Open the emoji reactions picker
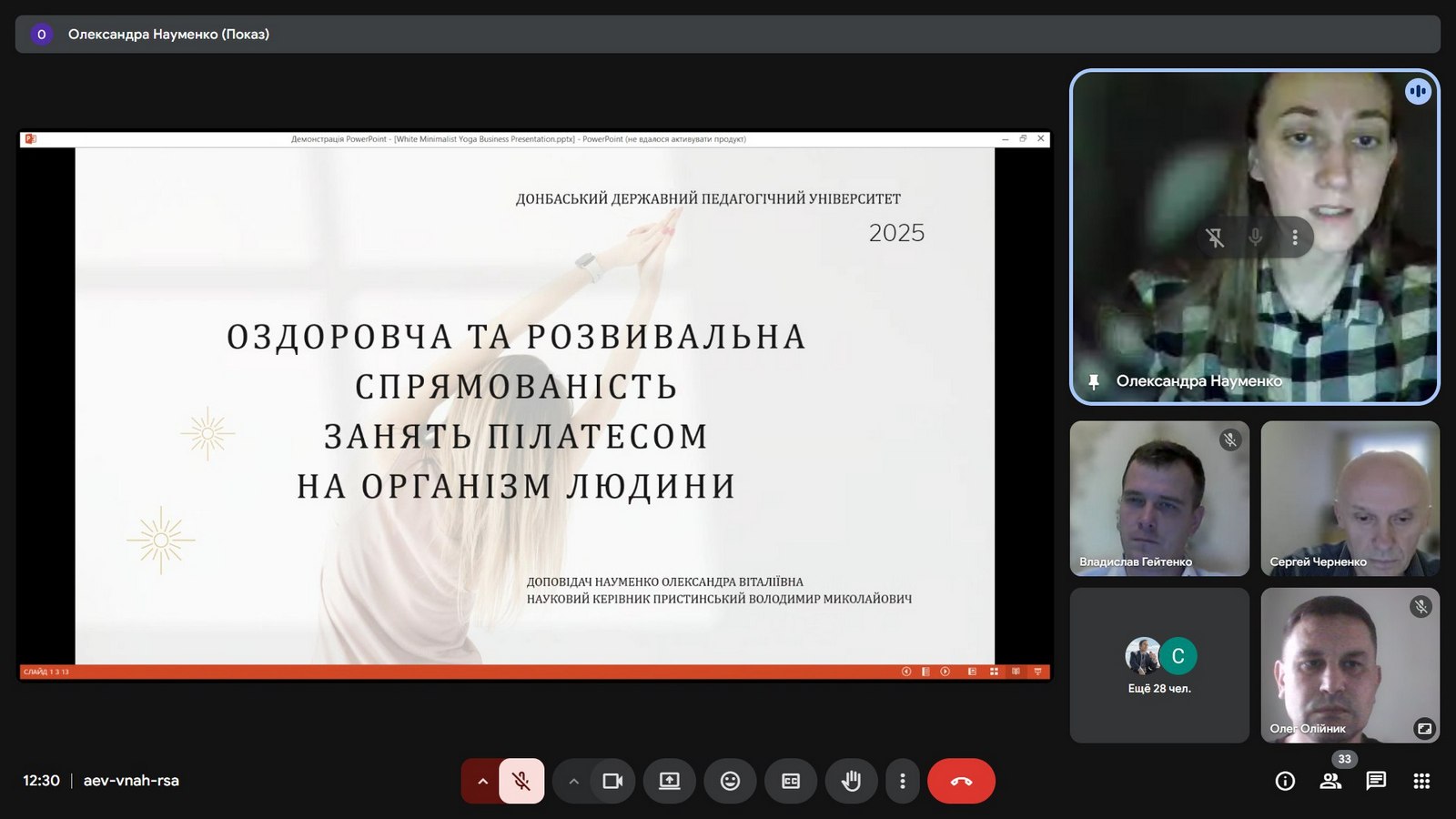This screenshot has height=819, width=1456. [x=730, y=781]
